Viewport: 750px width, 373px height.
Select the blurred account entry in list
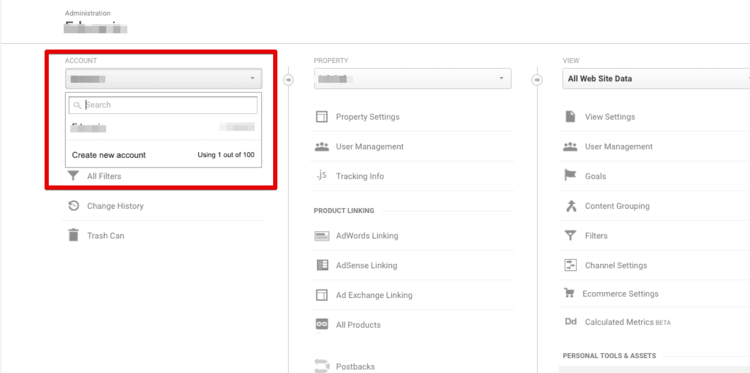pyautogui.click(x=163, y=127)
